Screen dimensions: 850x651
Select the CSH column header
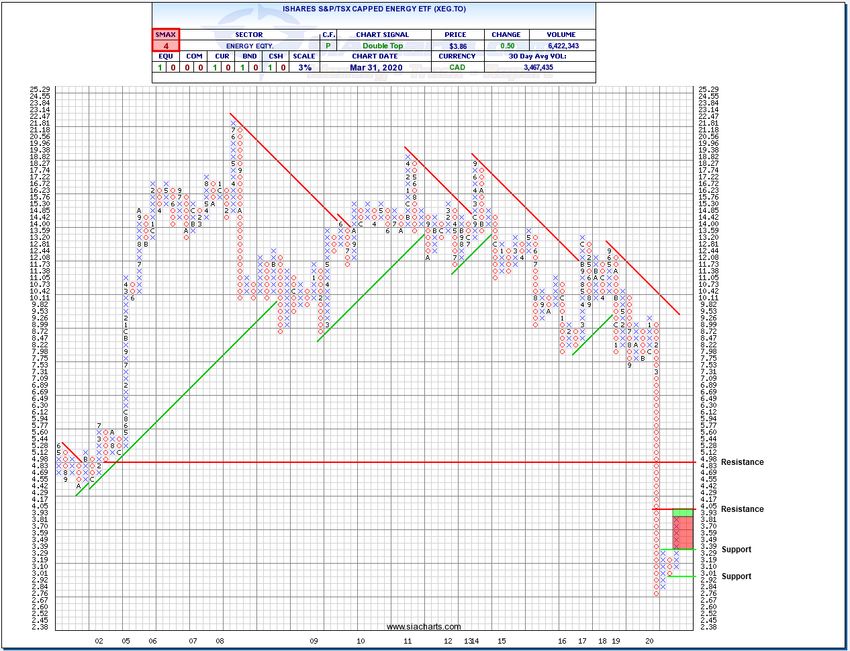pyautogui.click(x=276, y=56)
